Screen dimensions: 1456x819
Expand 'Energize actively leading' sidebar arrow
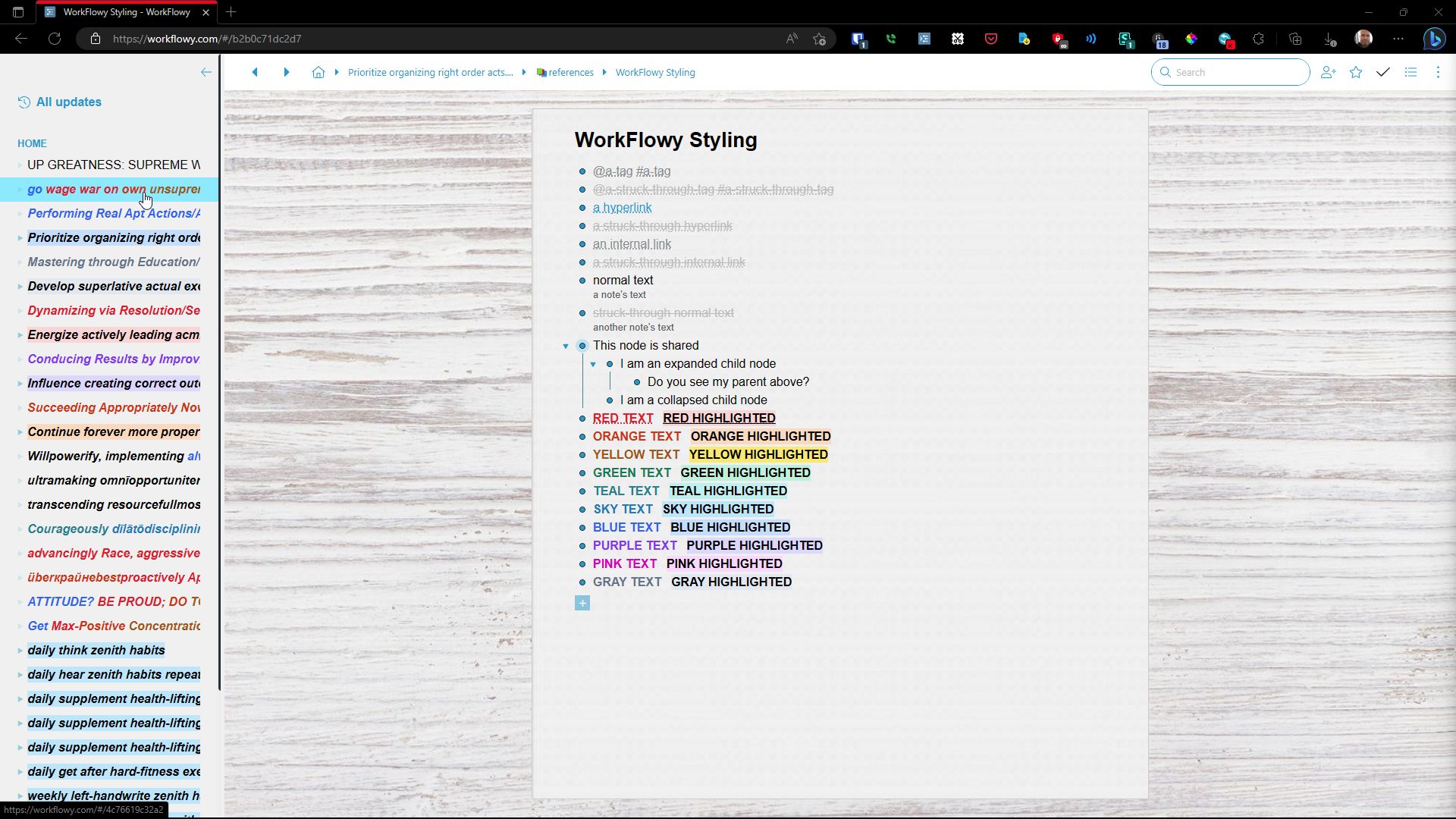tap(20, 335)
